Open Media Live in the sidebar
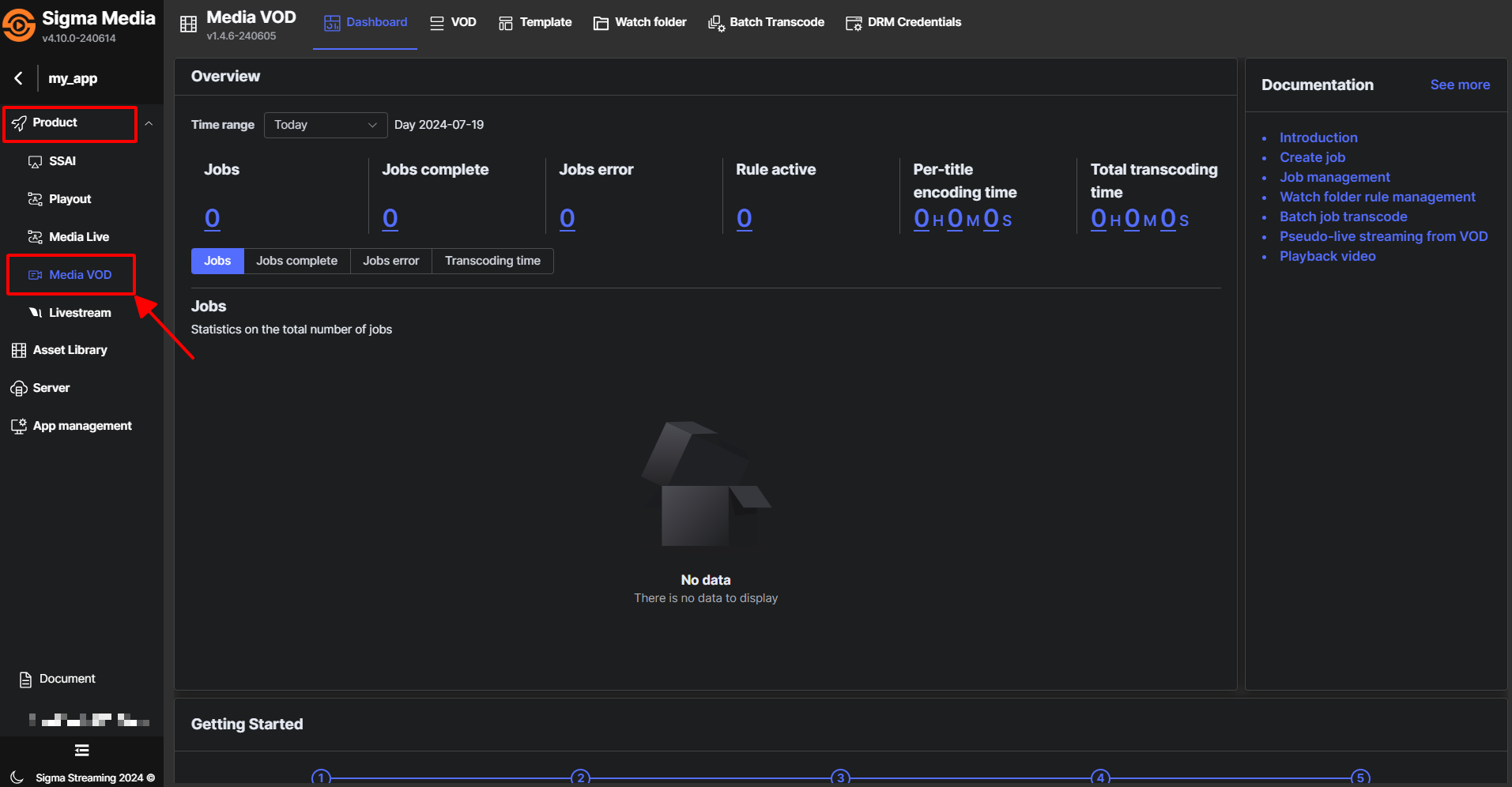The height and width of the screenshot is (787, 1512). click(x=78, y=237)
